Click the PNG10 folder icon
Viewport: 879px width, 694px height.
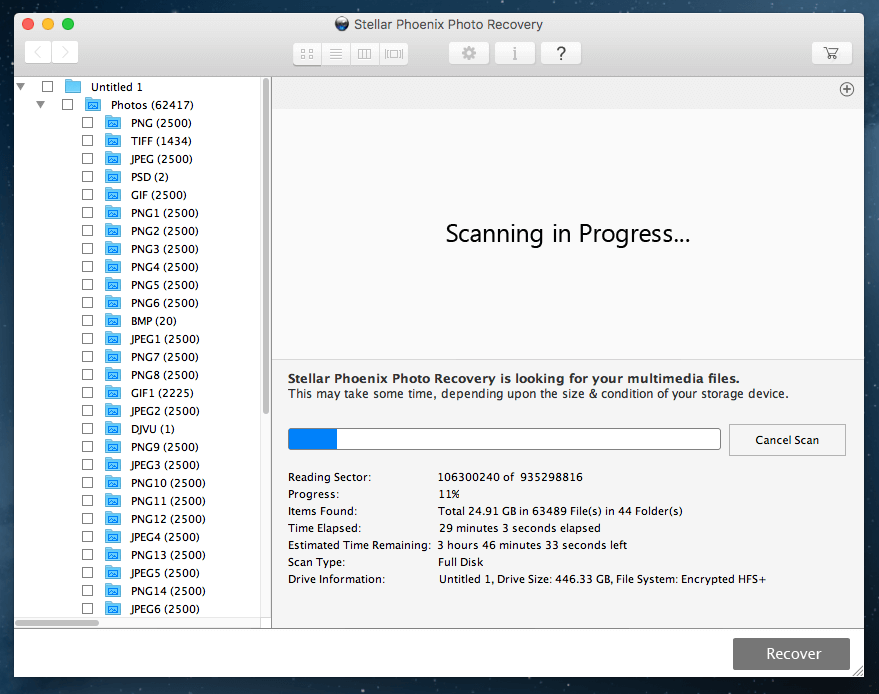tap(113, 483)
